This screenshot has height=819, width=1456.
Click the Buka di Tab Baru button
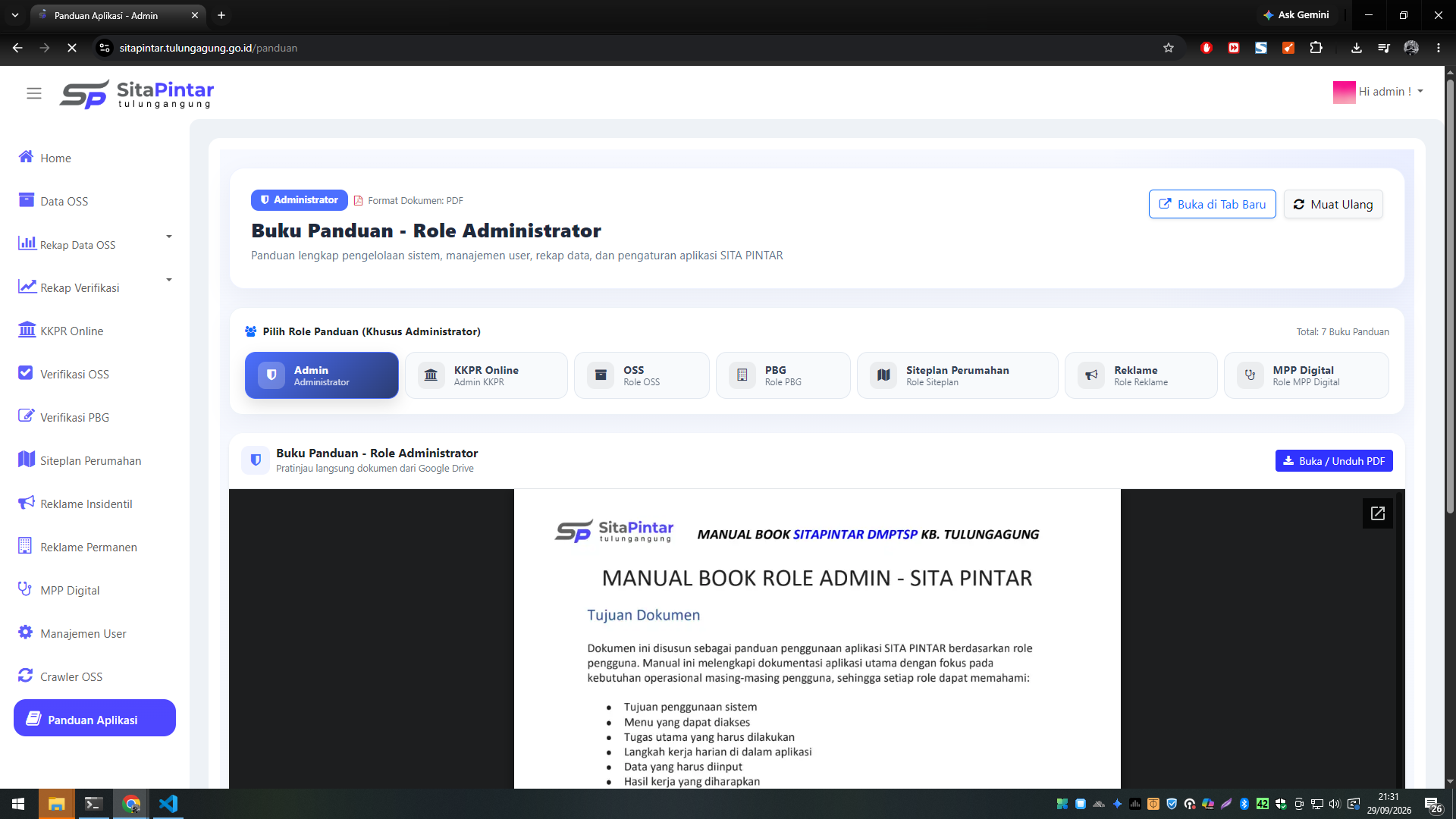click(1212, 204)
